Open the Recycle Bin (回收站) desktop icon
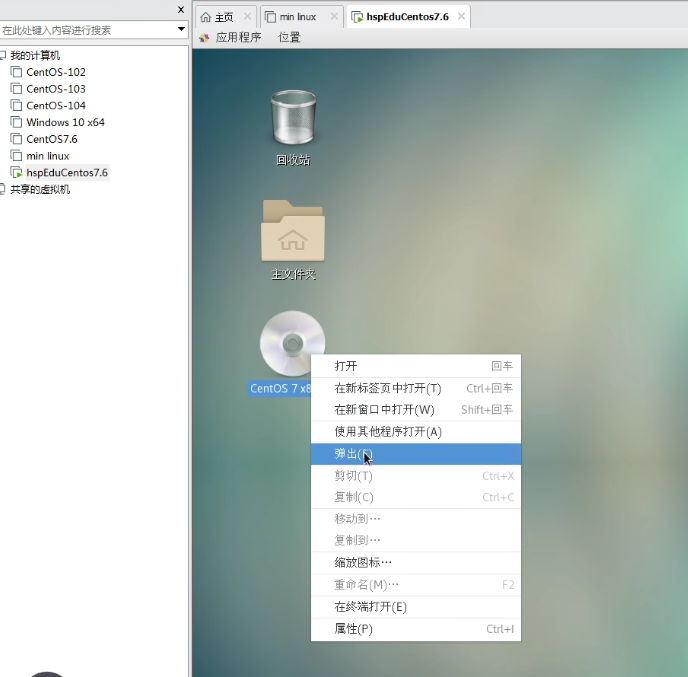The image size is (688, 677). tap(293, 118)
